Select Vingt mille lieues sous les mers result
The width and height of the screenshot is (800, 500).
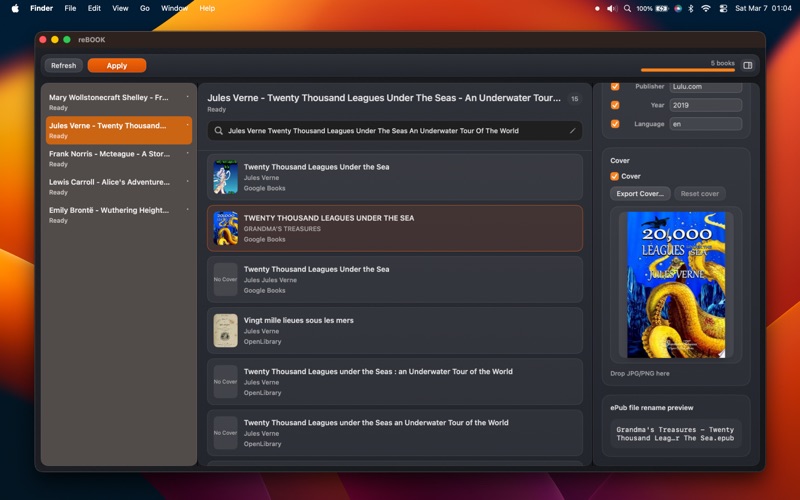tap(395, 330)
